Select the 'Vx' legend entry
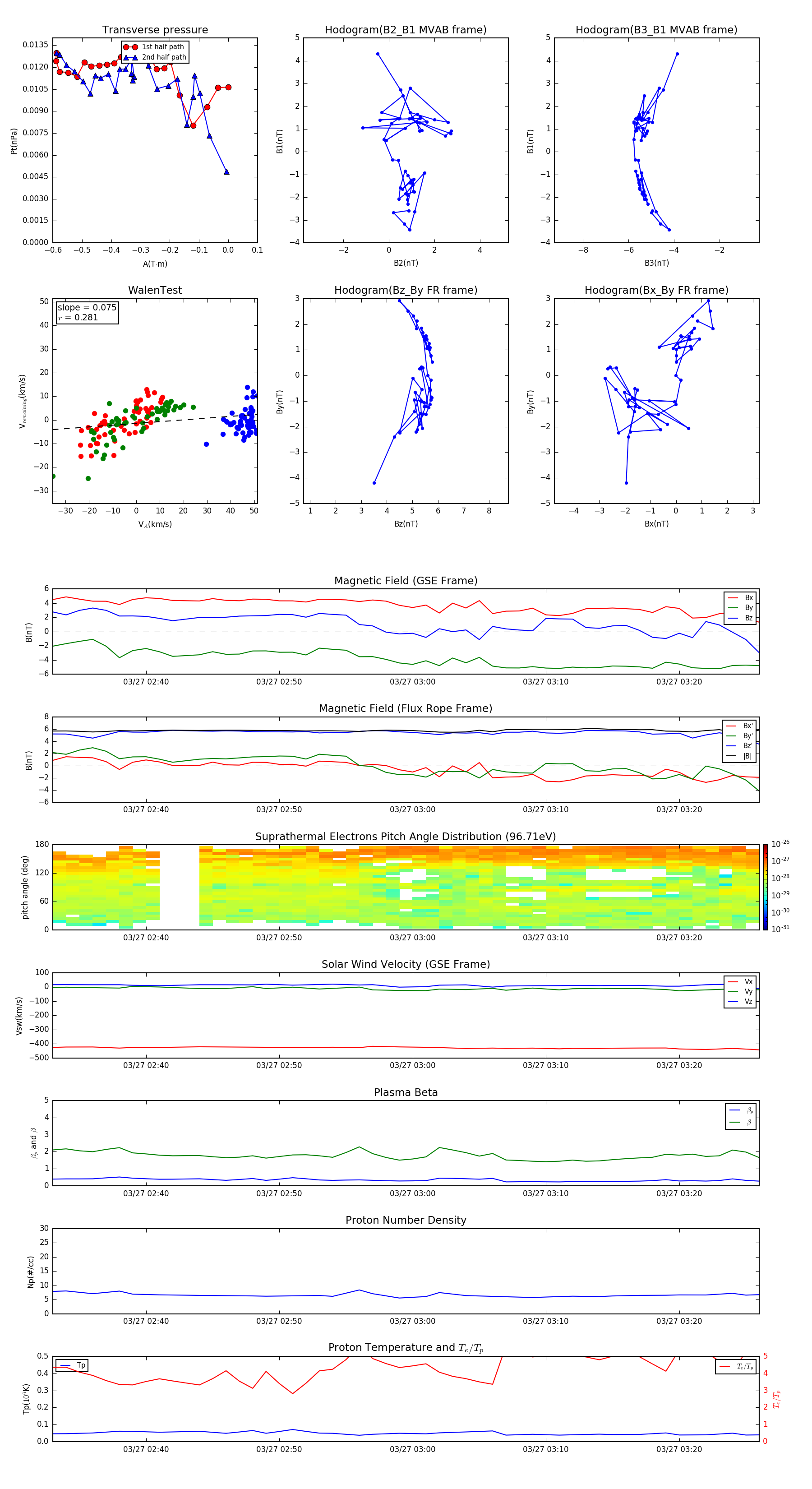Image resolution: width=812 pixels, height=1489 pixels. click(x=740, y=982)
